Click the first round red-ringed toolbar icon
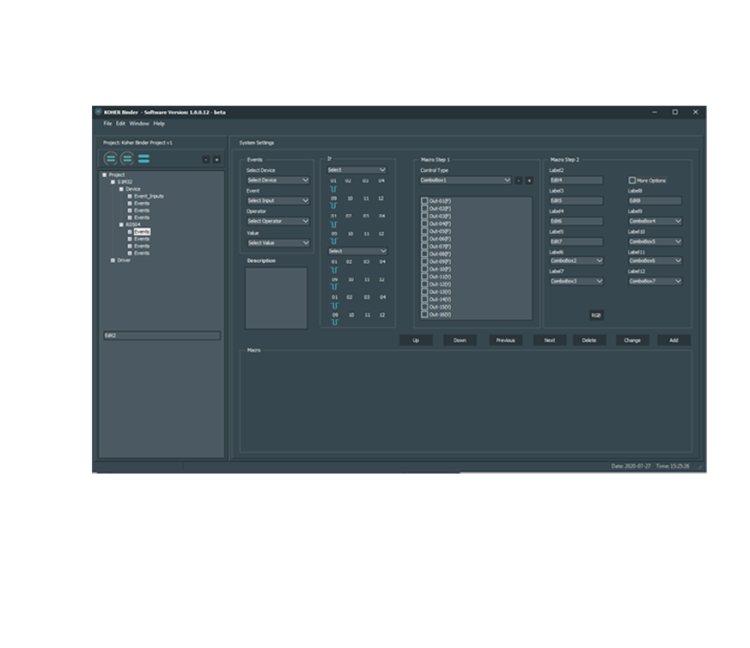750x648 pixels. pyautogui.click(x=111, y=158)
